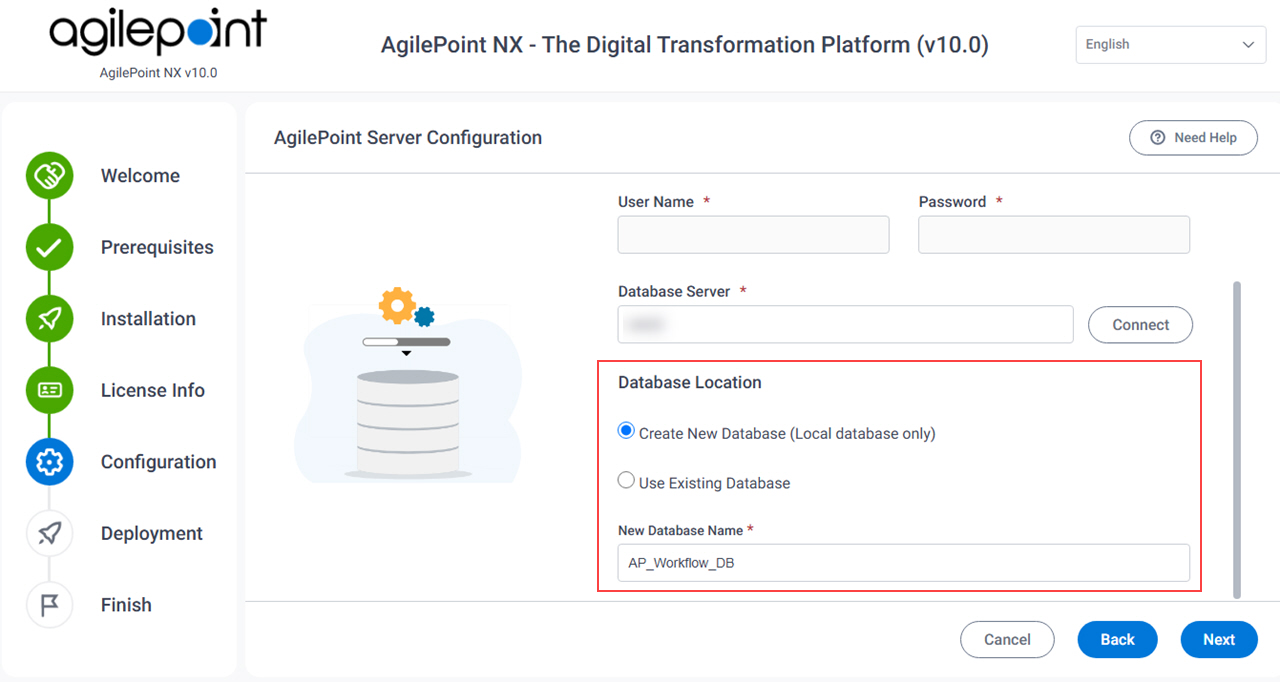Image resolution: width=1280 pixels, height=682 pixels.
Task: Go to the Configuration step label
Action: tap(158, 462)
